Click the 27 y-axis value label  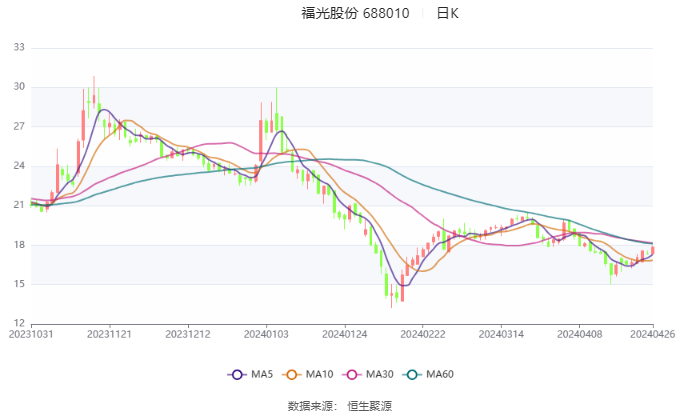[19, 126]
